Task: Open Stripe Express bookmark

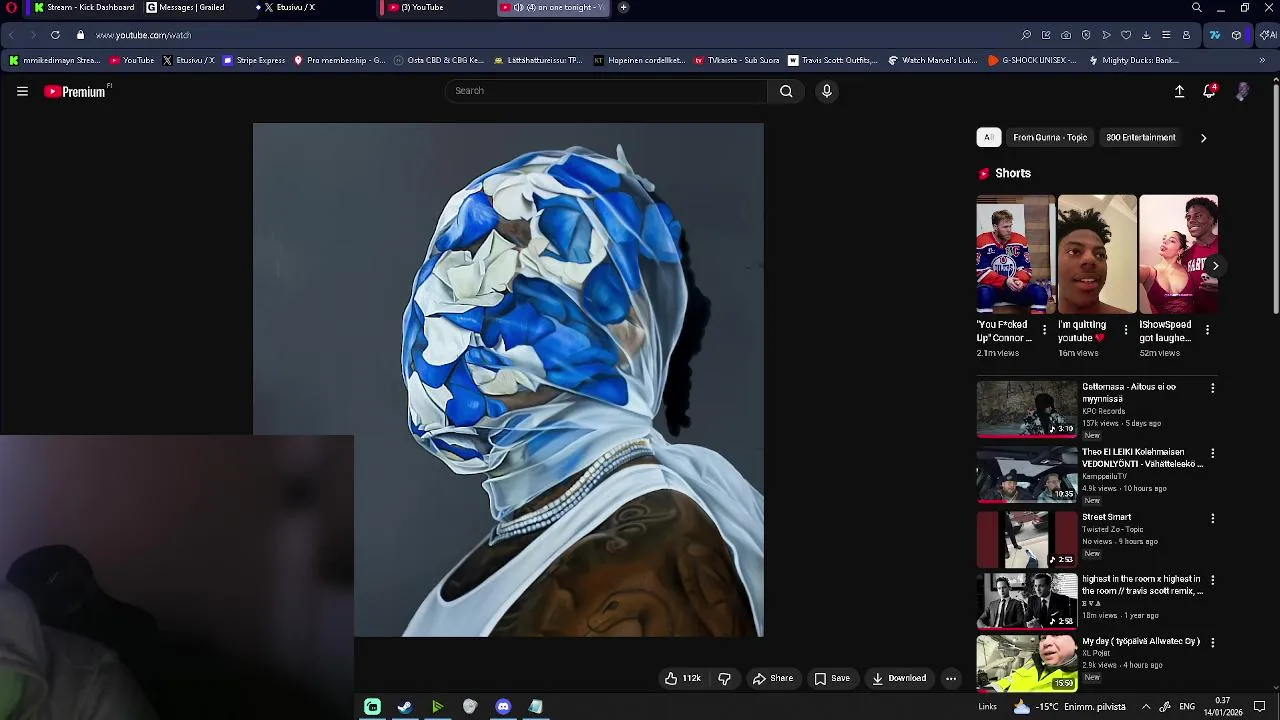Action: [x=254, y=60]
